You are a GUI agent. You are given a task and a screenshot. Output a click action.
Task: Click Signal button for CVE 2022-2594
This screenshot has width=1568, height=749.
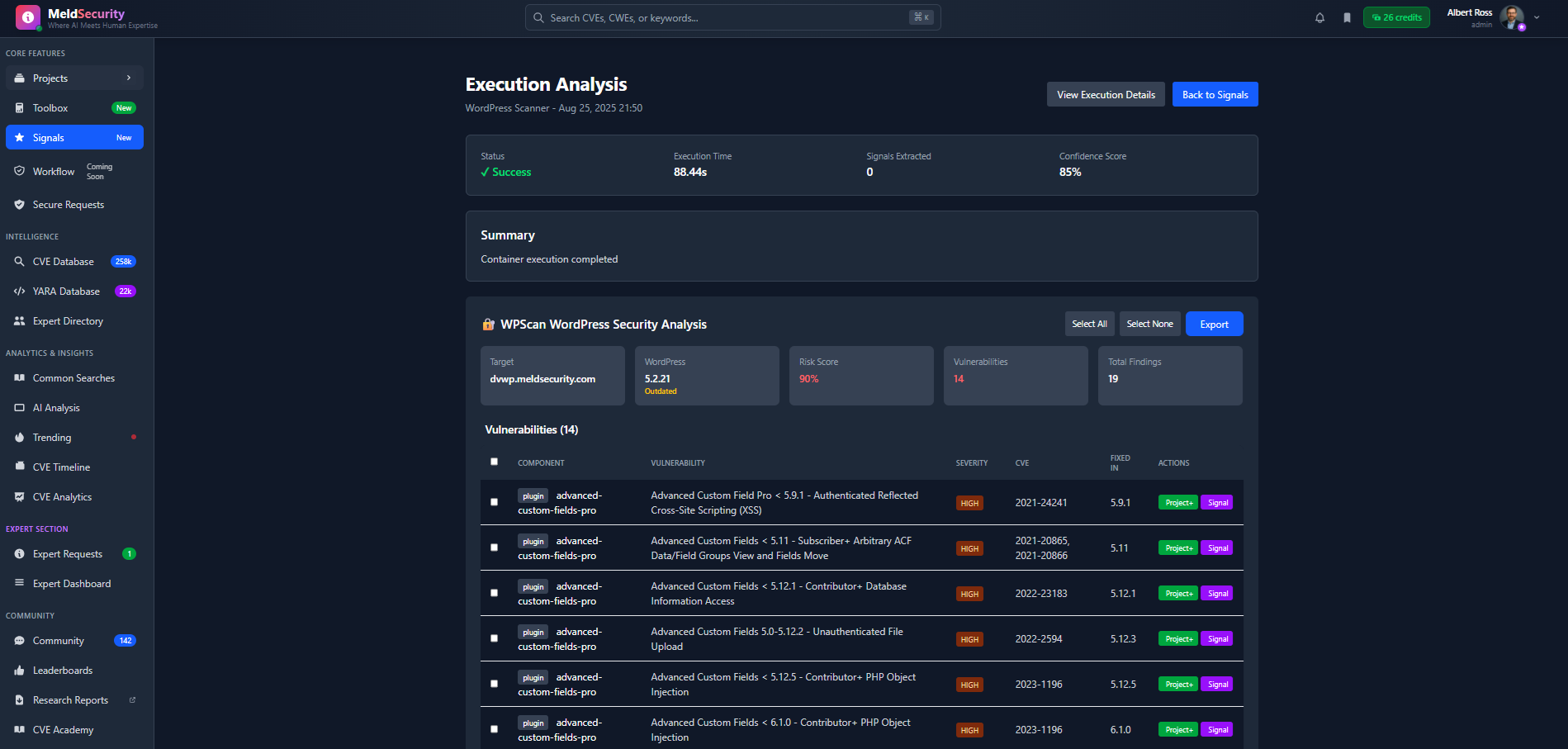(1217, 638)
